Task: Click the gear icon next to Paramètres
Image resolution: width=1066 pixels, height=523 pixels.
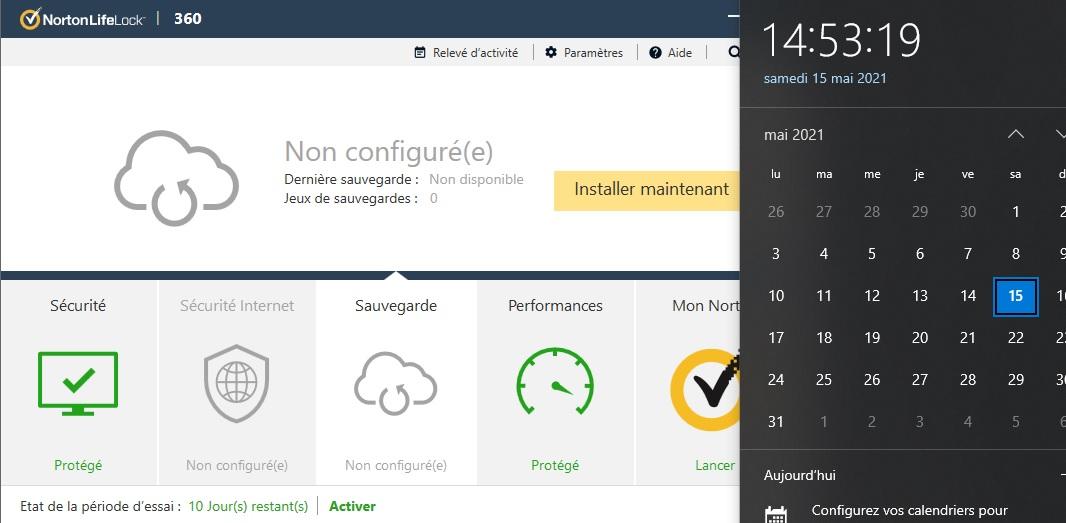Action: [551, 52]
